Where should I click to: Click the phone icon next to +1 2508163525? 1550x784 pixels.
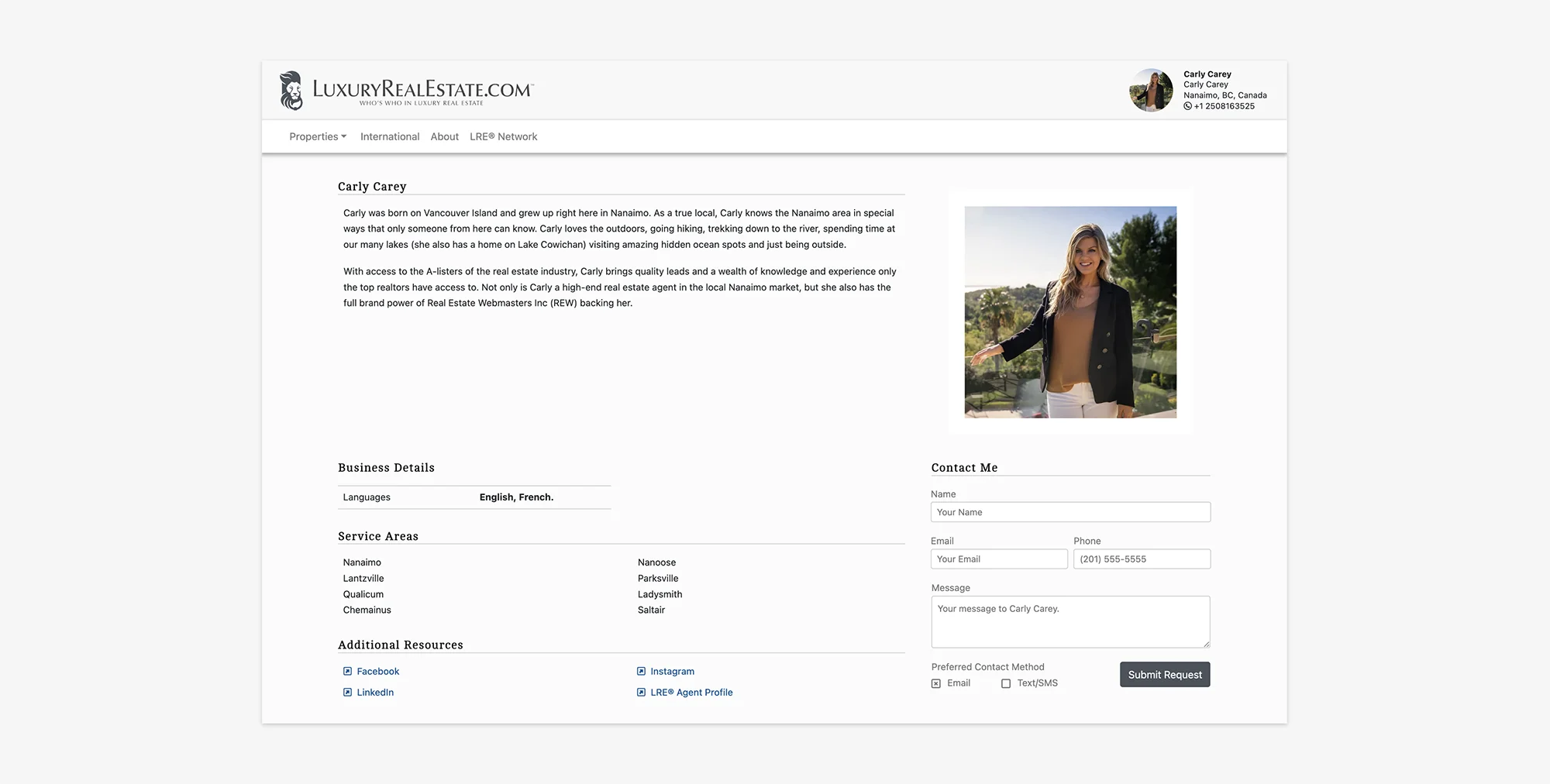pyautogui.click(x=1188, y=106)
